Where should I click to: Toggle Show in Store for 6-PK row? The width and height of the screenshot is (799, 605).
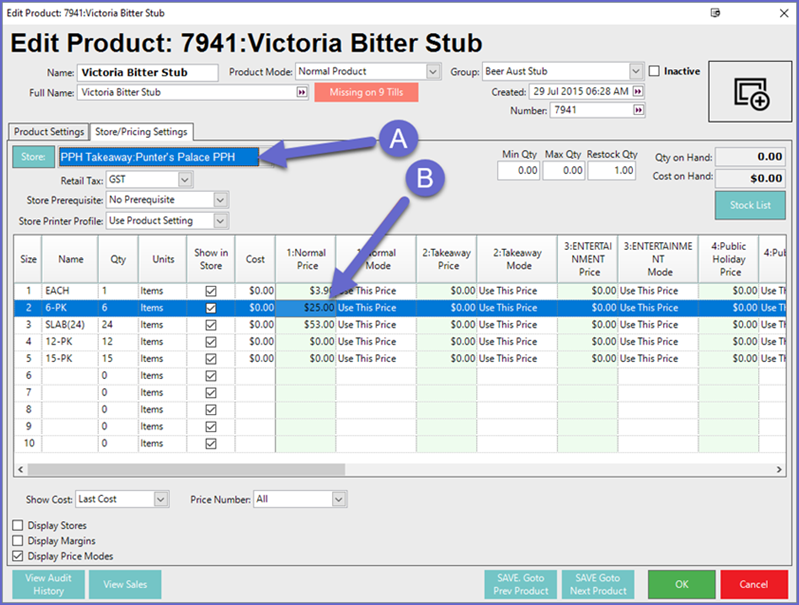tap(210, 308)
